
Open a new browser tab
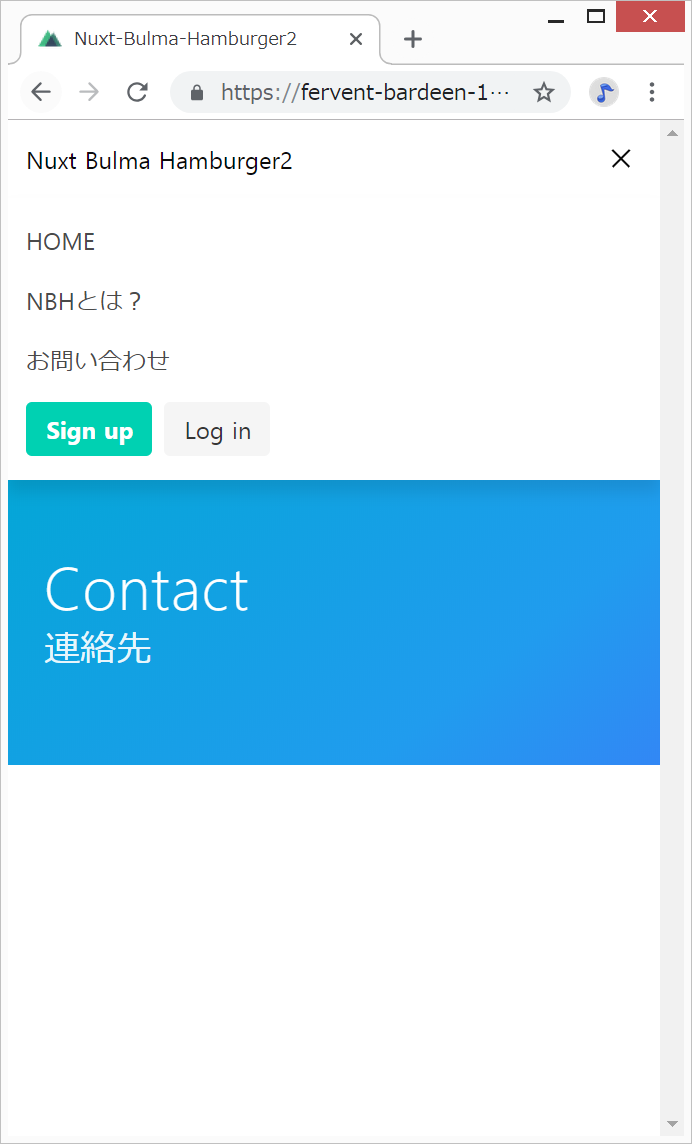(413, 39)
